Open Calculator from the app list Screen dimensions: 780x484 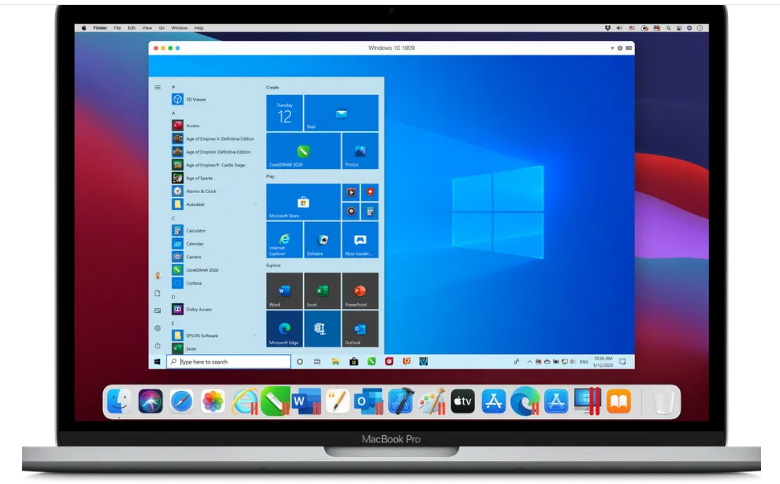click(x=189, y=231)
